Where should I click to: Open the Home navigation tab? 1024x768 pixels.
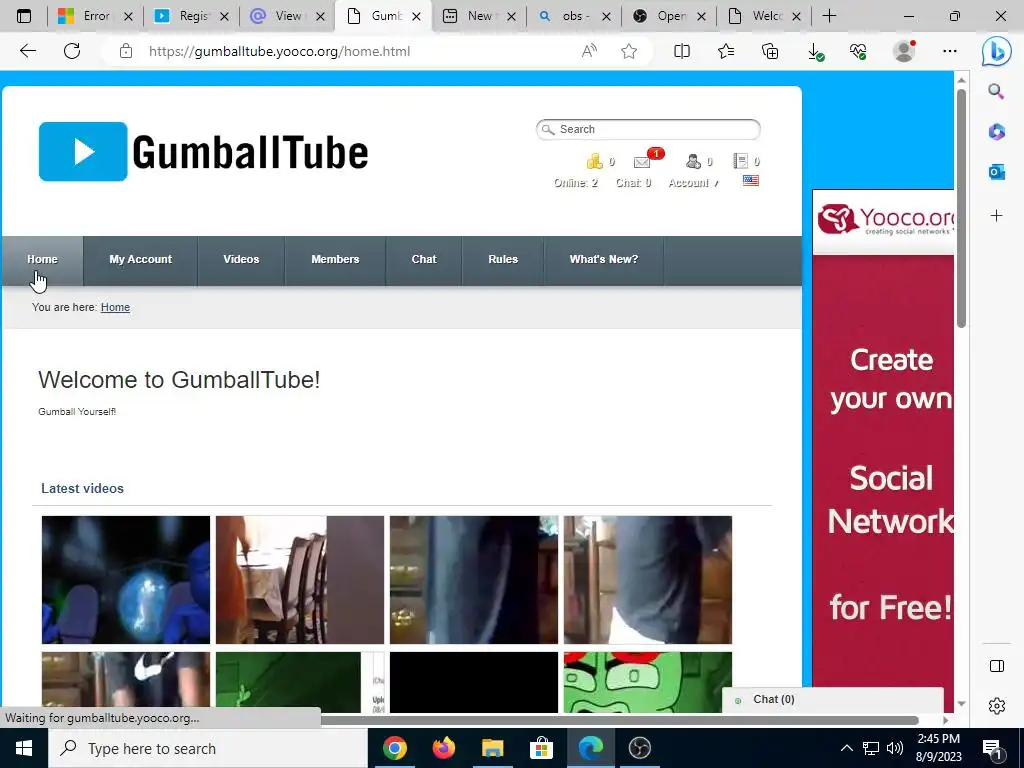[42, 259]
